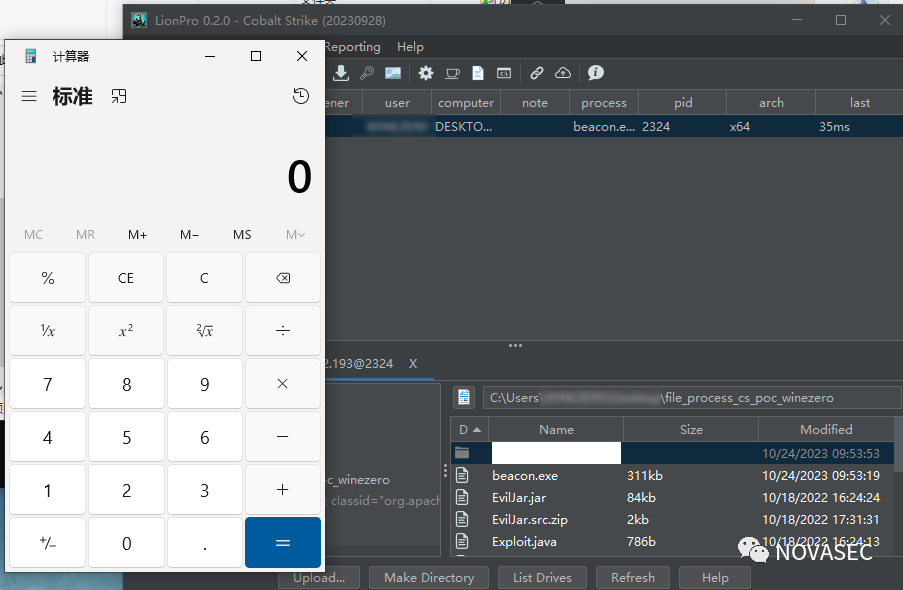903x590 pixels.
Task: Open the Help menu in Cobalt Strike menu bar
Action: click(x=410, y=47)
